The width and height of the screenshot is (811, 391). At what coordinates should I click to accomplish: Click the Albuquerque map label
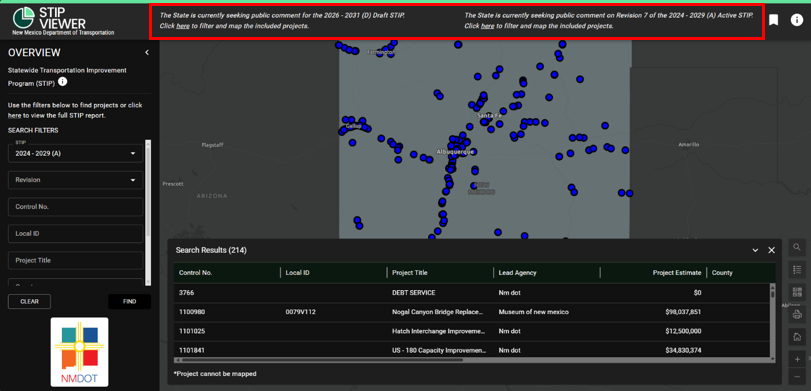[x=455, y=152]
